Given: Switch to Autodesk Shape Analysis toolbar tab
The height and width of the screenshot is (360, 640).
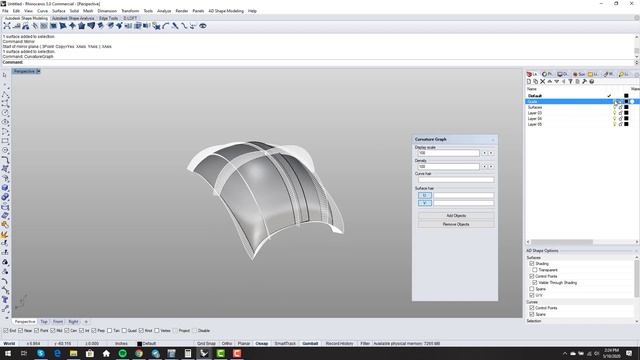Looking at the screenshot, I should [73, 18].
